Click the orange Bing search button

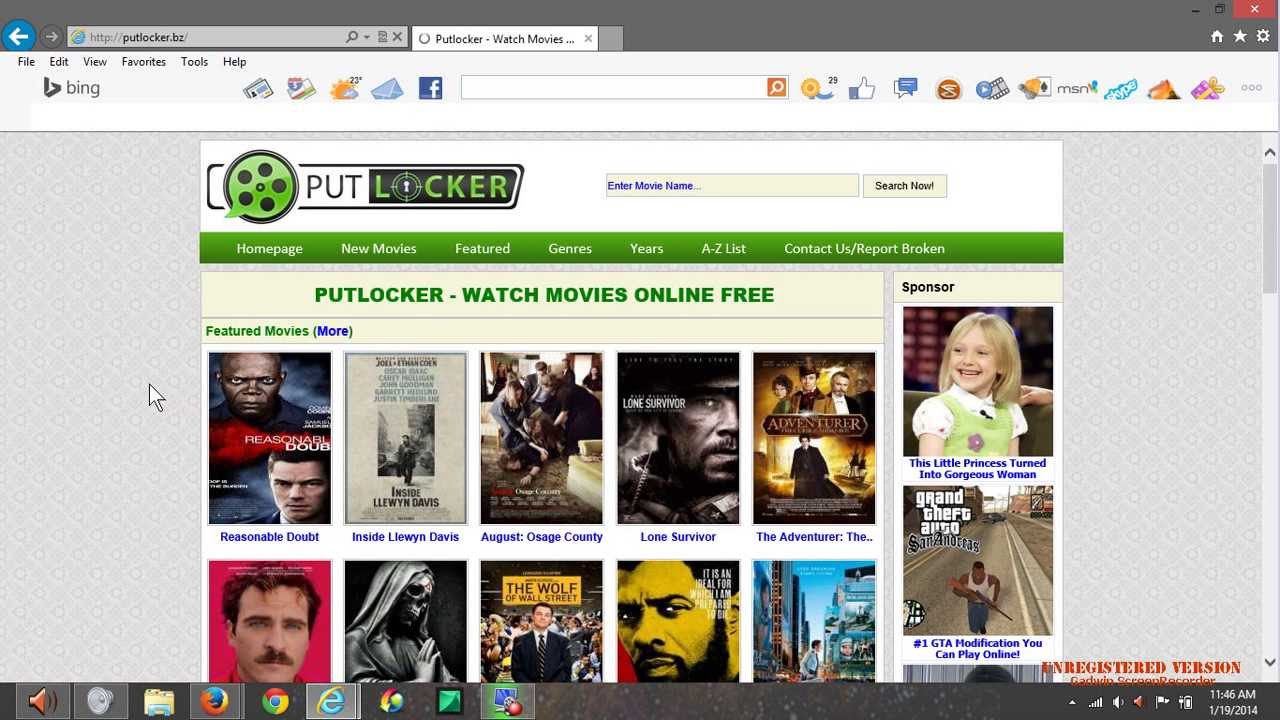[777, 88]
